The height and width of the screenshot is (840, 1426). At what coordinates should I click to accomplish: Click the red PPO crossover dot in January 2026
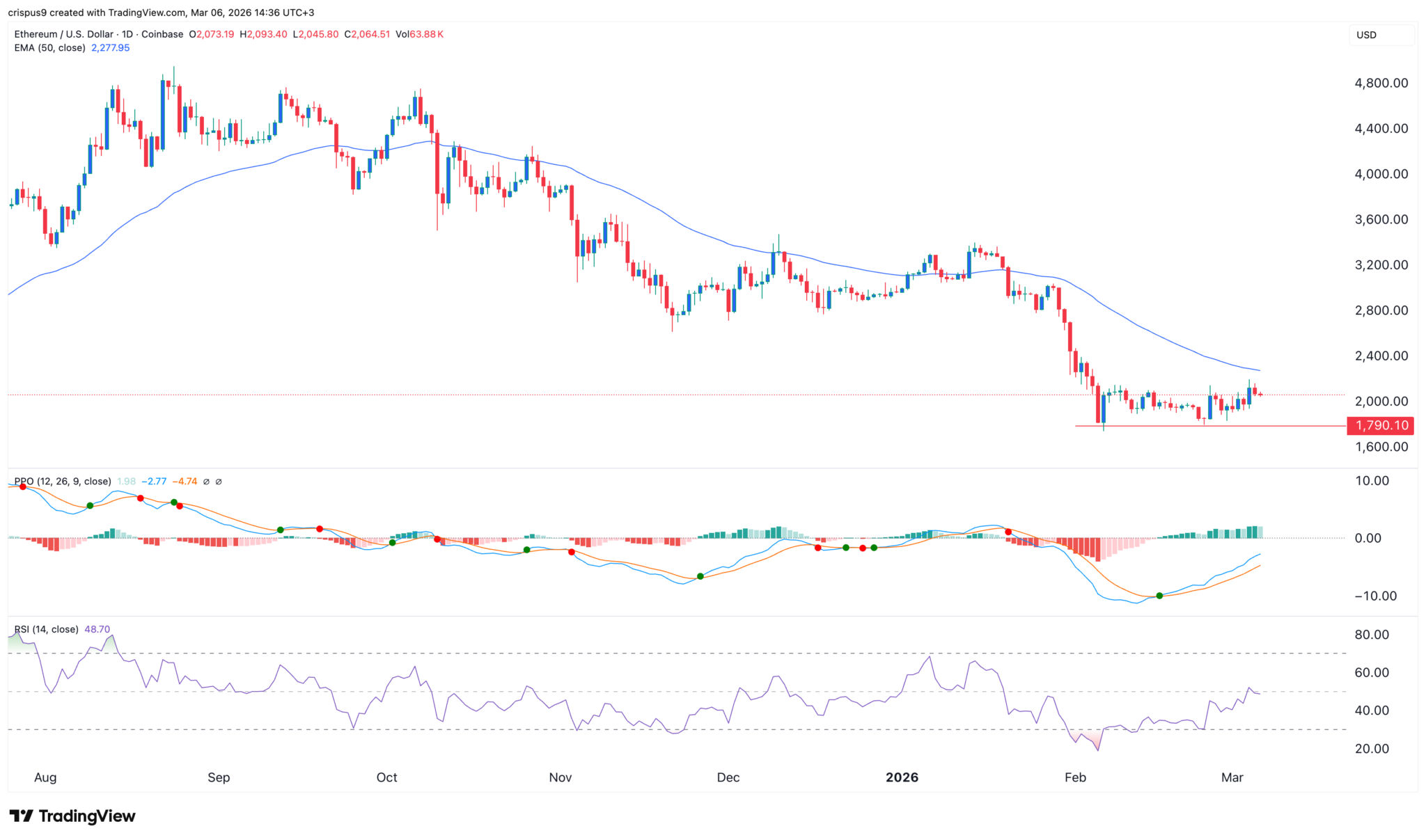point(1008,532)
